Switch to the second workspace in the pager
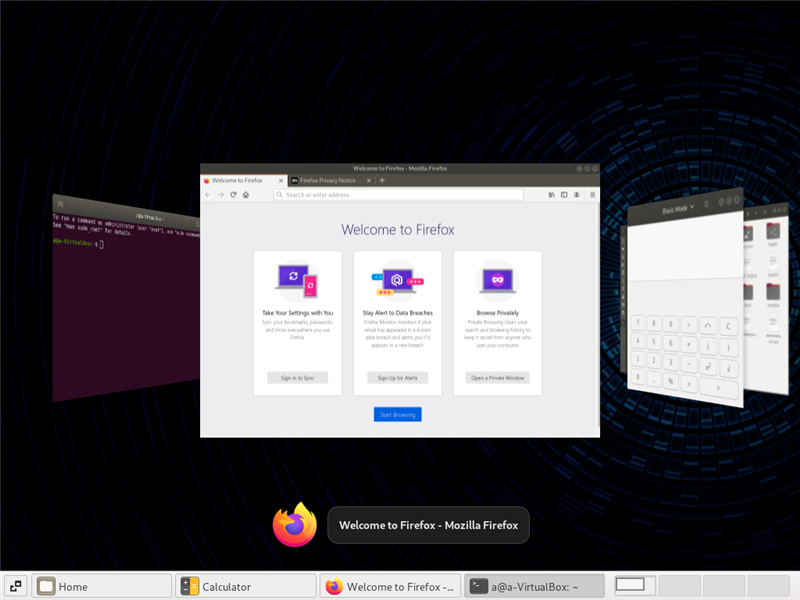This screenshot has height=600, width=800. (680, 586)
